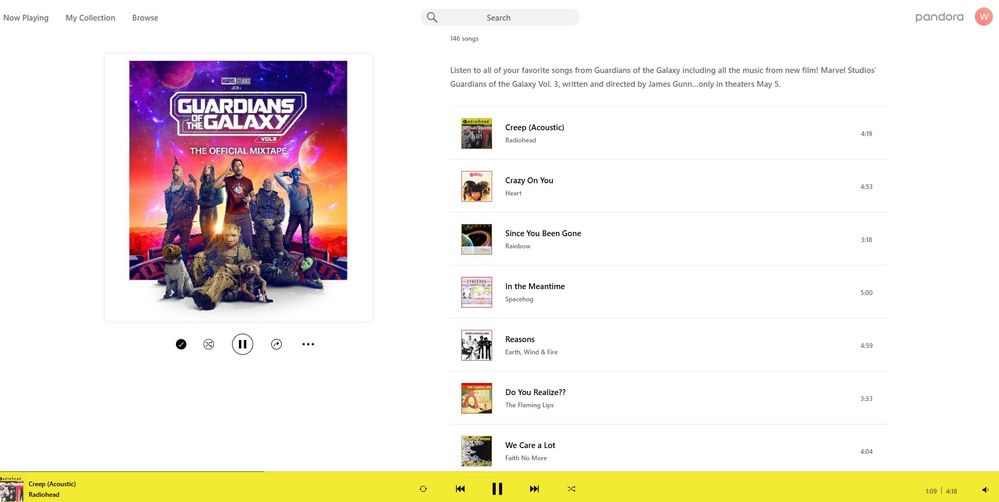Click the Creep (Acoustic) album thumbnail in the track list
Screen dimensions: 999x502
click(477, 133)
